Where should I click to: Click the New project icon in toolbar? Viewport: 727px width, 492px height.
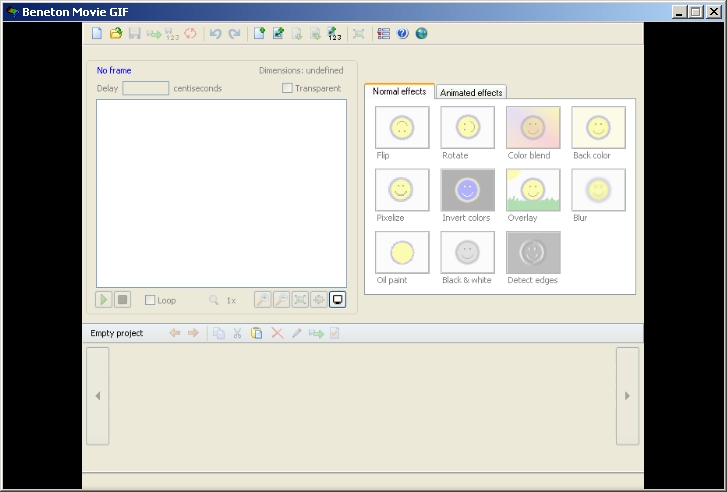click(97, 33)
